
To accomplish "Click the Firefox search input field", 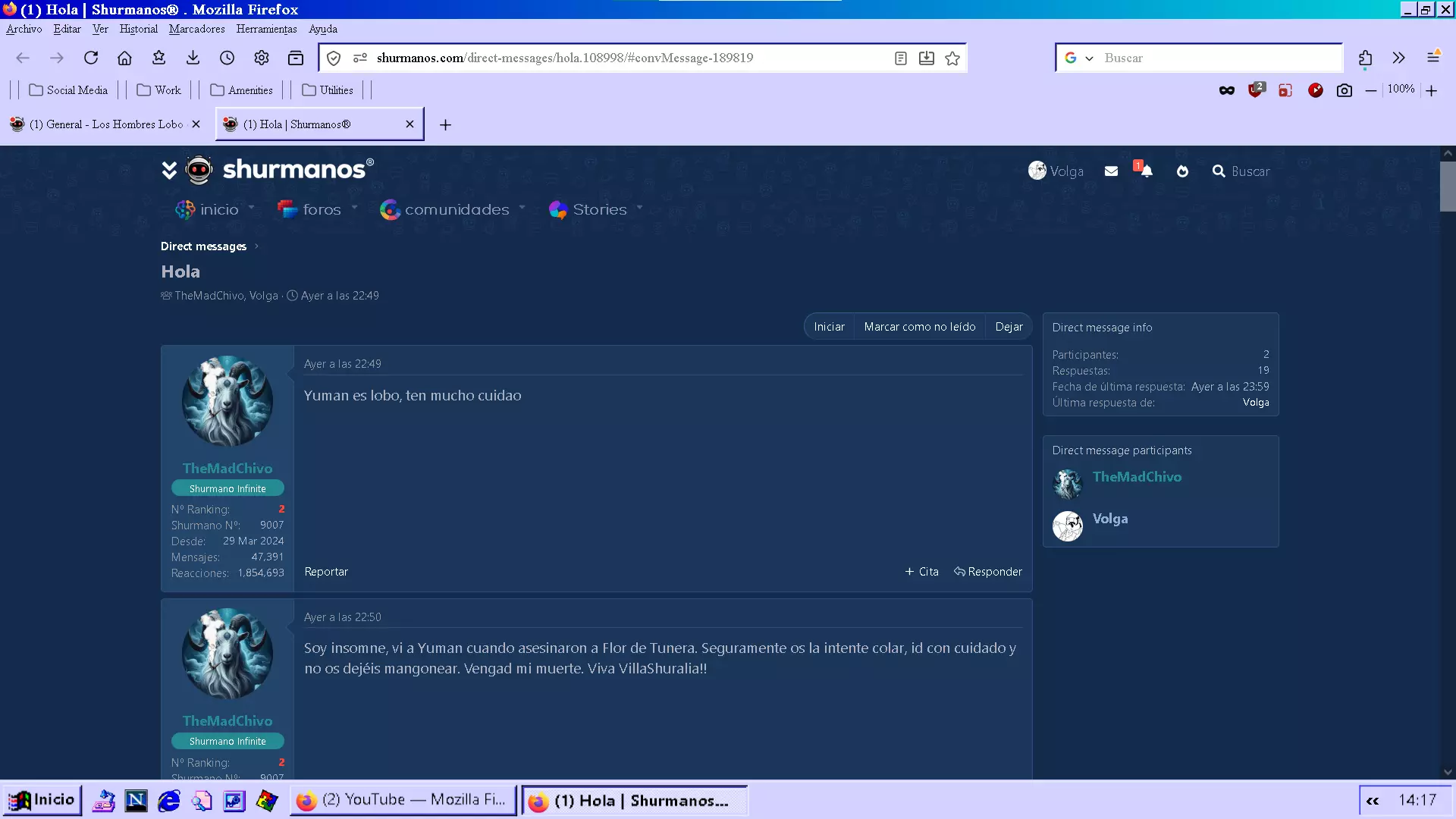I will 1219,58.
